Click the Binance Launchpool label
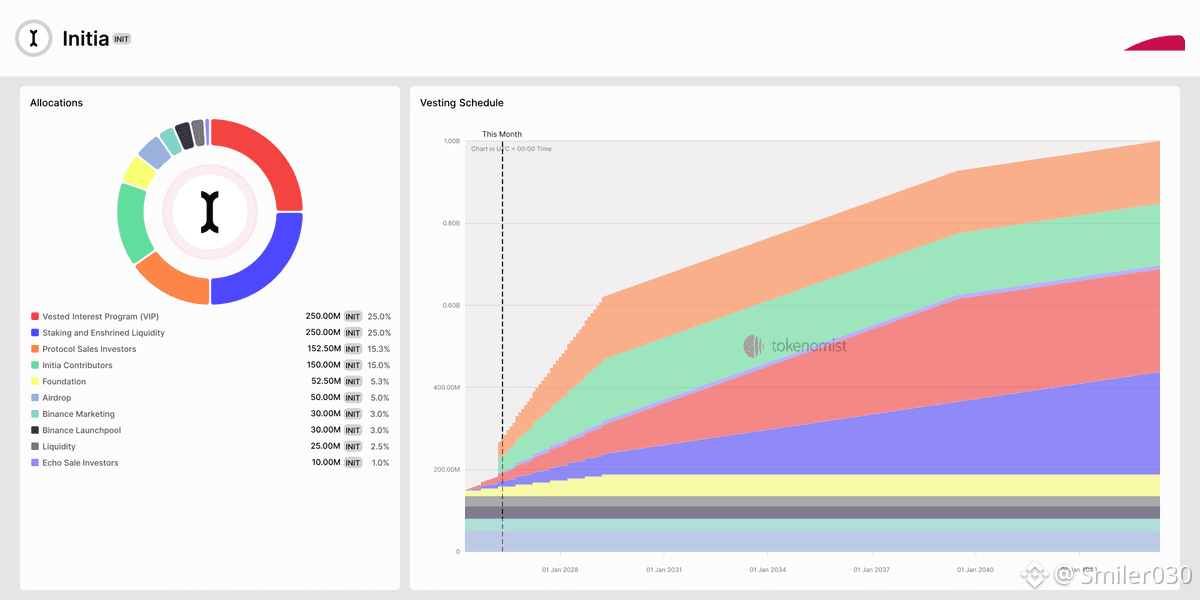The width and height of the screenshot is (1200, 600). point(81,430)
